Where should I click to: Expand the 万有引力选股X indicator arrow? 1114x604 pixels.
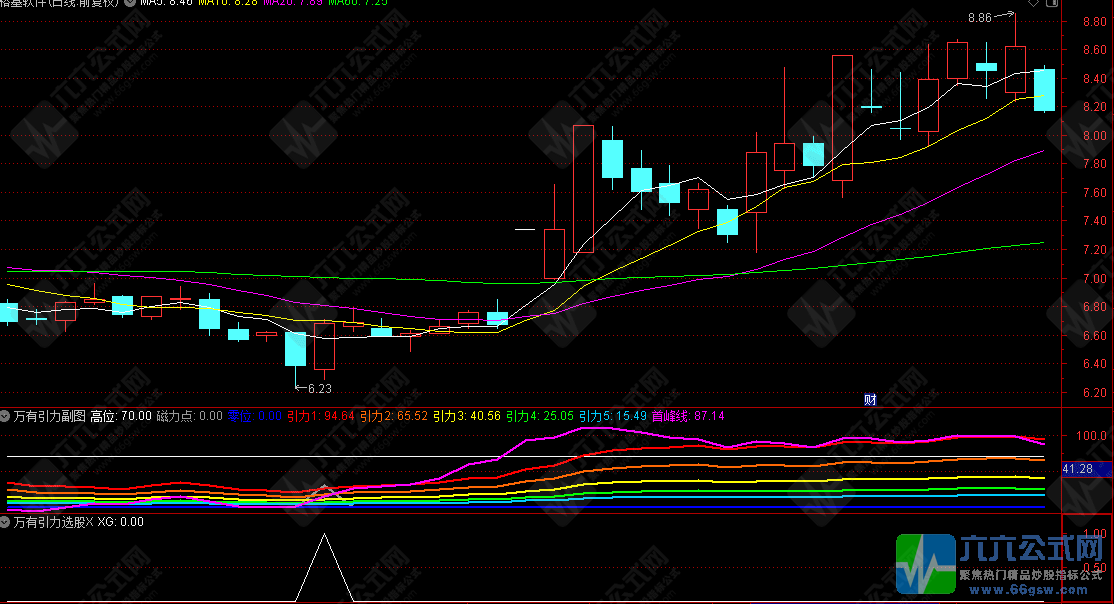(x=6, y=521)
